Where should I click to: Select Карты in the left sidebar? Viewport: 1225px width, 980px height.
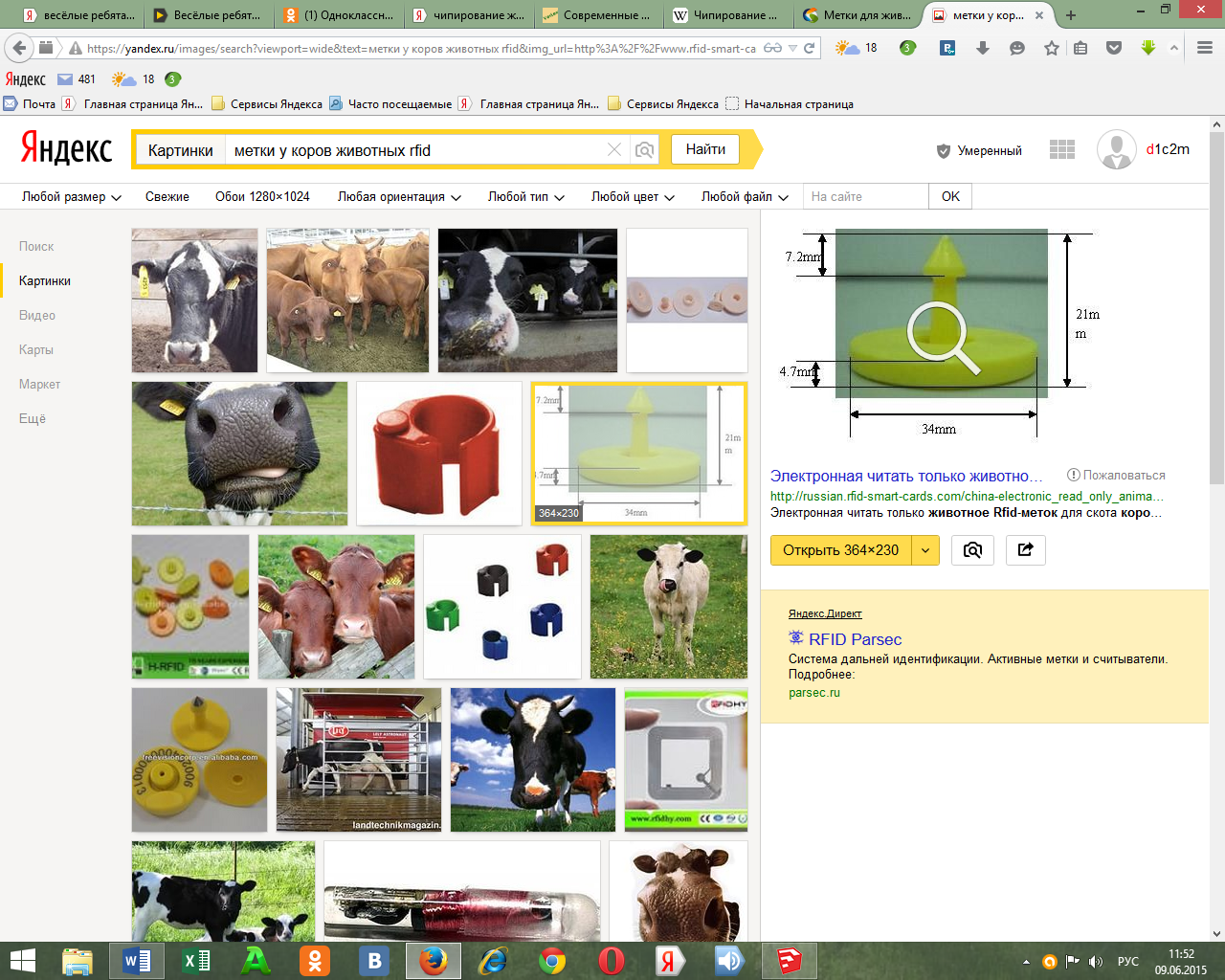(36, 349)
